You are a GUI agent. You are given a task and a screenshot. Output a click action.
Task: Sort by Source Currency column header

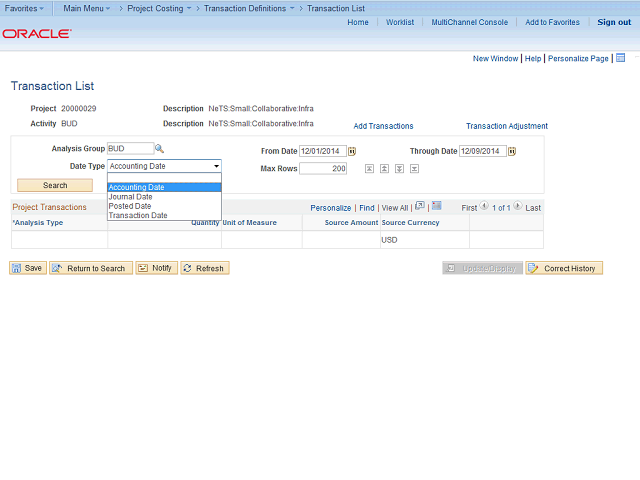[x=410, y=222]
